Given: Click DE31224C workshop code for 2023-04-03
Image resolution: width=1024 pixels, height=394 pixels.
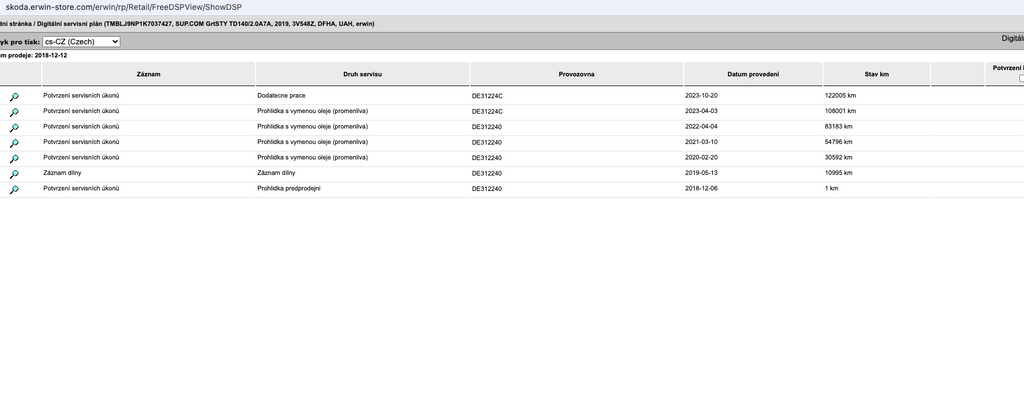Looking at the screenshot, I should (487, 112).
